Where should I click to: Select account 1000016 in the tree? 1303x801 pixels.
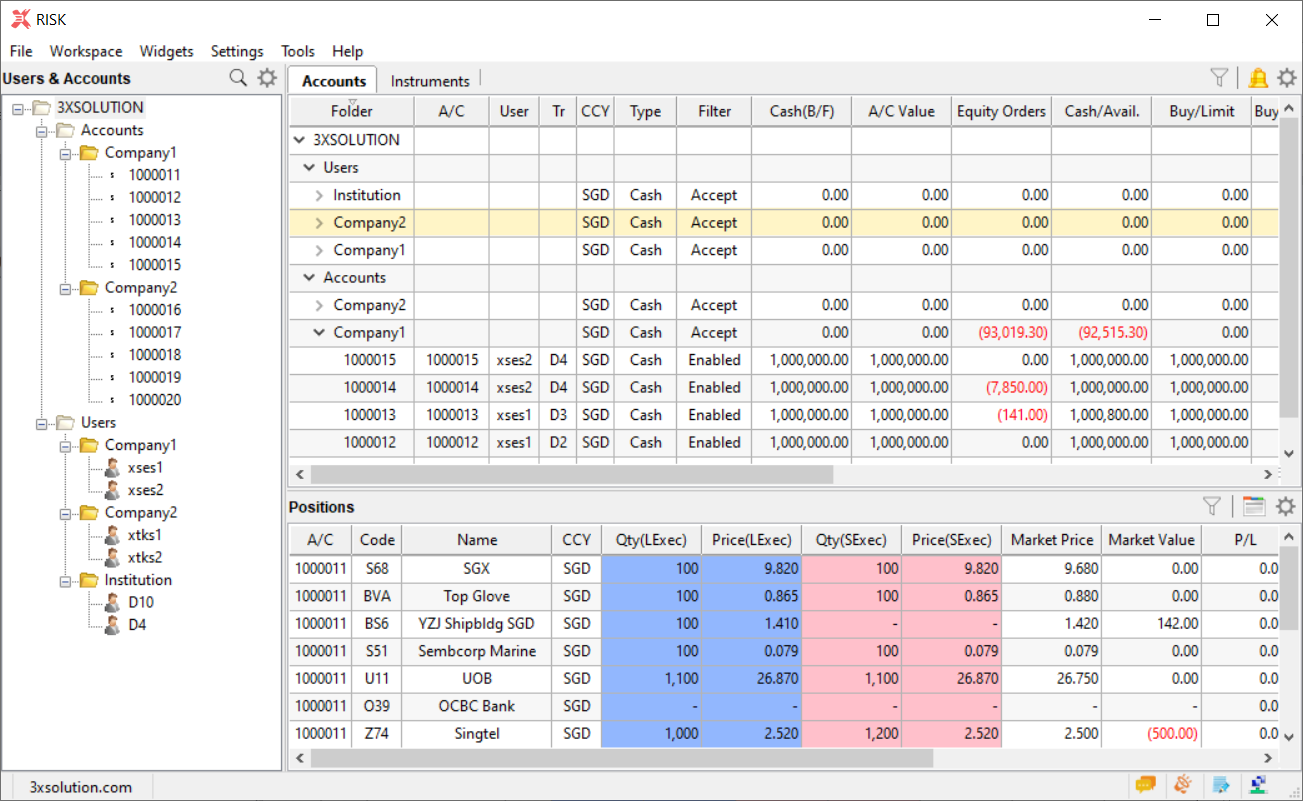154,310
